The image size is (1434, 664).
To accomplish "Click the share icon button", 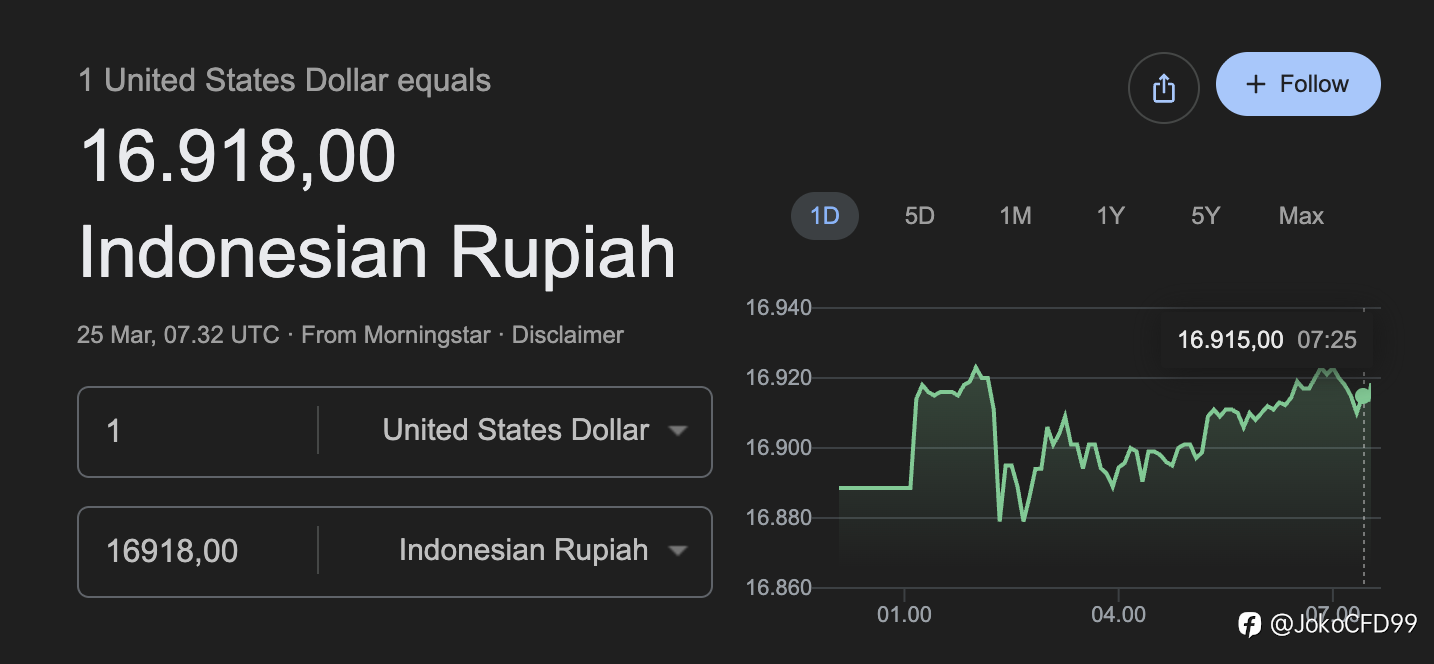I will point(1163,88).
